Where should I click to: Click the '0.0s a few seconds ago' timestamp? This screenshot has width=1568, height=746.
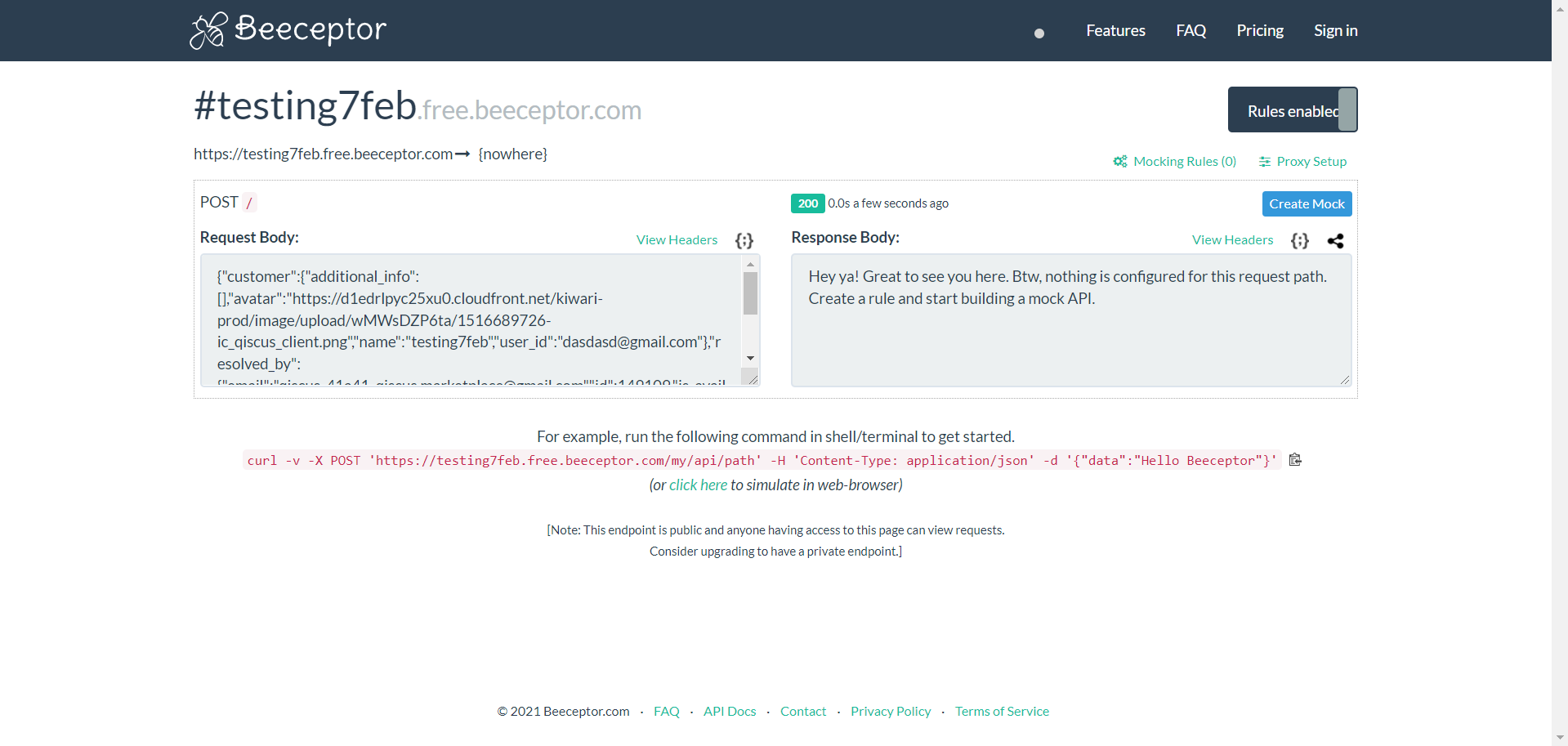click(888, 203)
